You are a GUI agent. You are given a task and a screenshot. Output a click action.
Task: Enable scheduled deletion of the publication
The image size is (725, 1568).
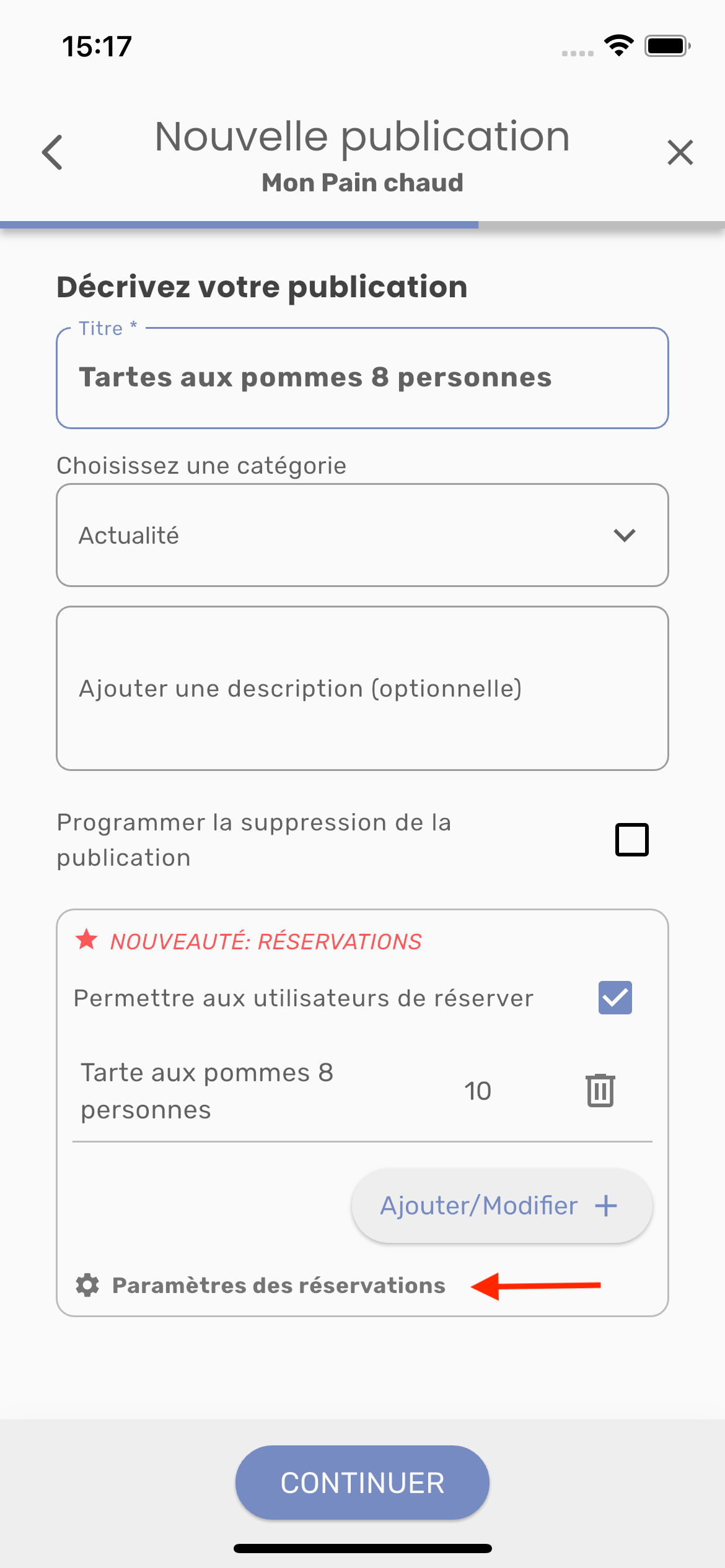(x=631, y=840)
